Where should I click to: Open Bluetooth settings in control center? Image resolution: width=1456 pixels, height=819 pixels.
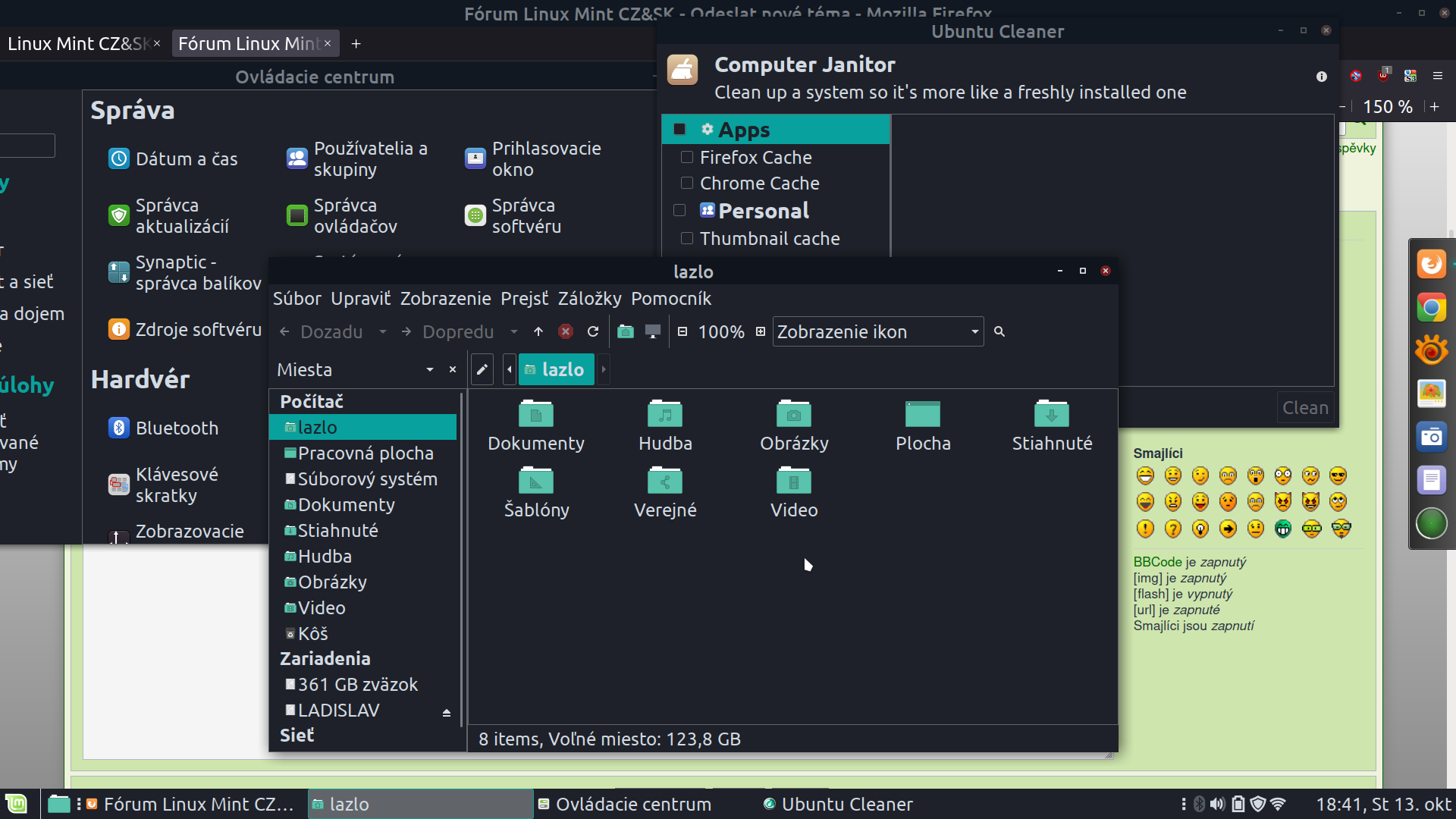[176, 428]
